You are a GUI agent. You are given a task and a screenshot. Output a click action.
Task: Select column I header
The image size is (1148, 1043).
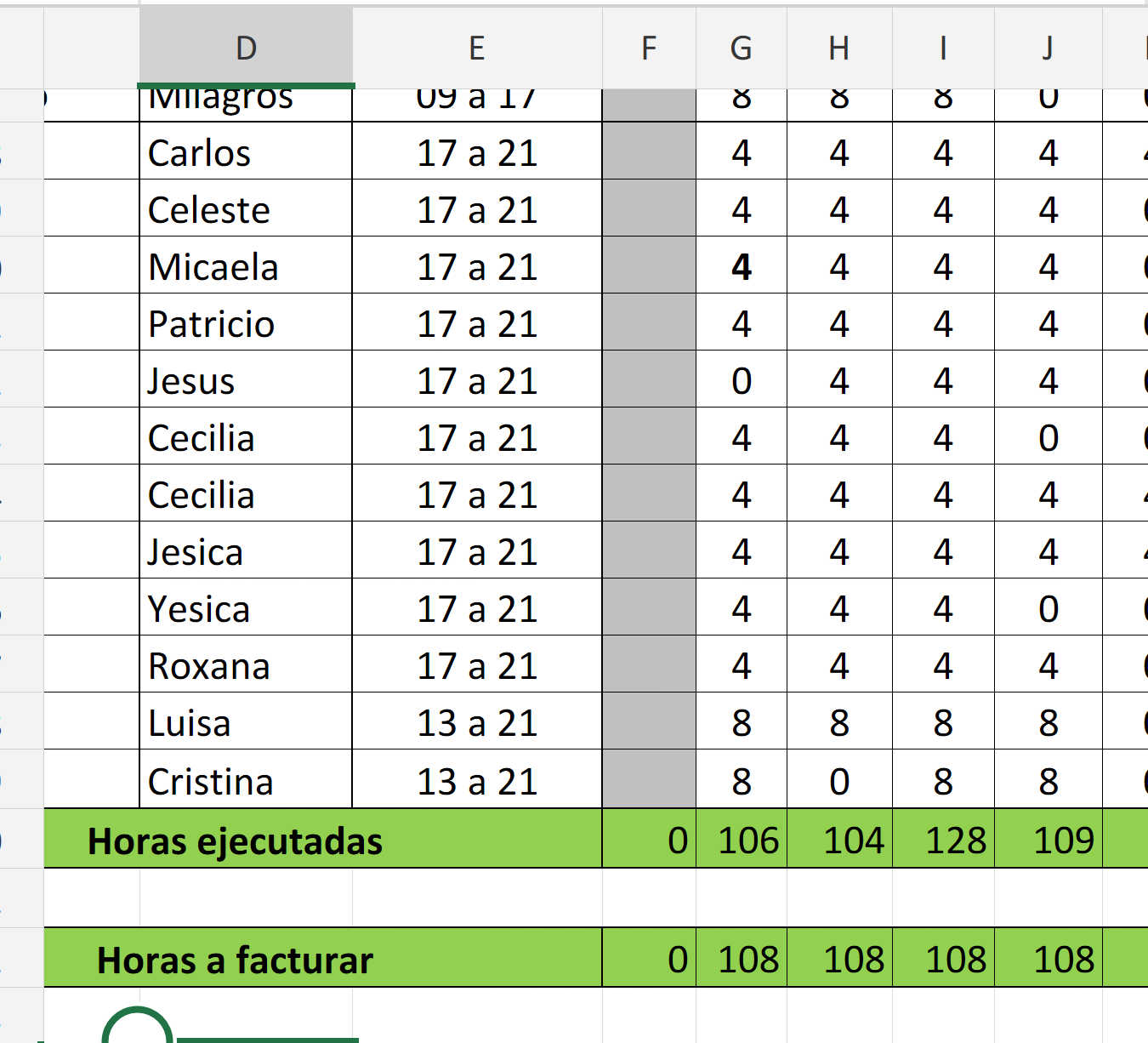click(943, 48)
